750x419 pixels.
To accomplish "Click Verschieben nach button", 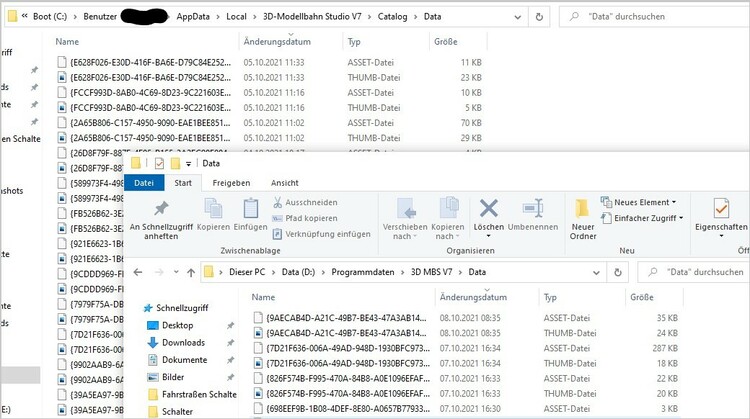I will coord(405,219).
